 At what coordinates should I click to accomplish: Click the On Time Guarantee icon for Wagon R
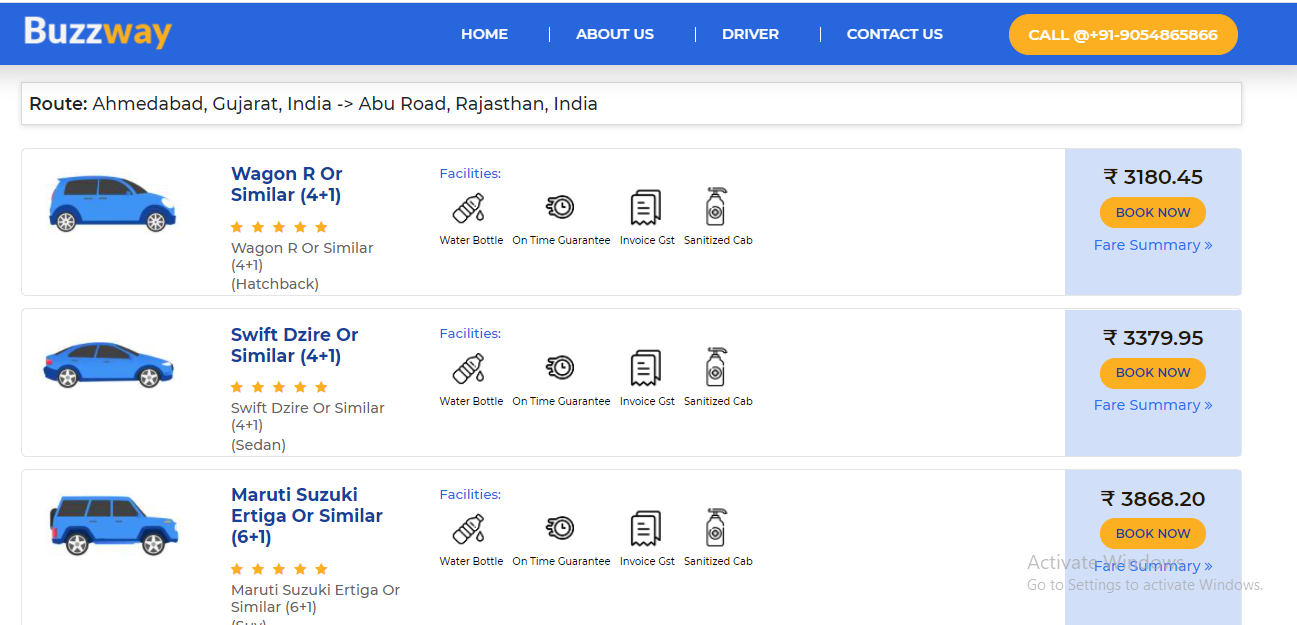coord(560,207)
